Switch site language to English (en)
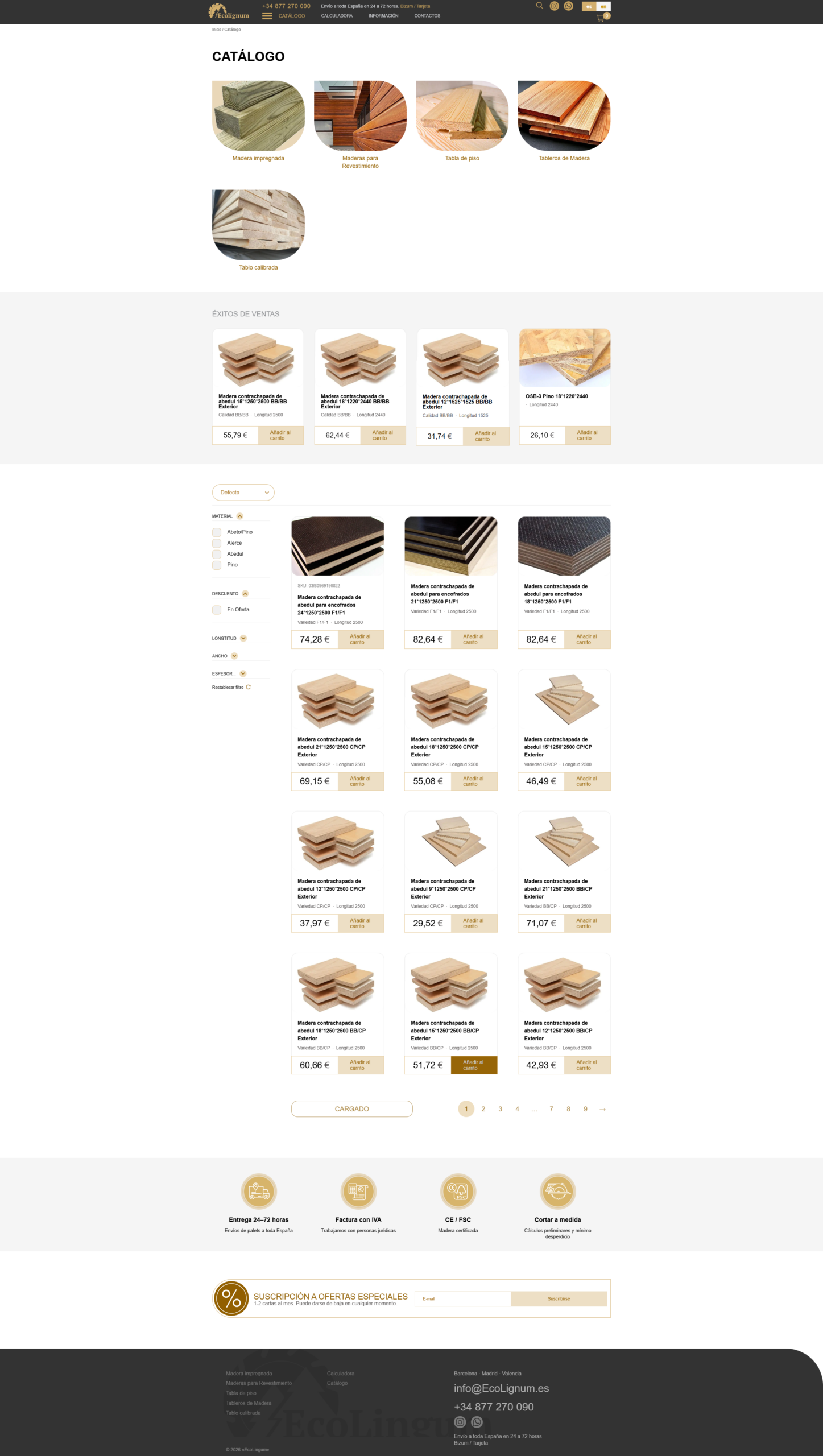 tap(603, 6)
